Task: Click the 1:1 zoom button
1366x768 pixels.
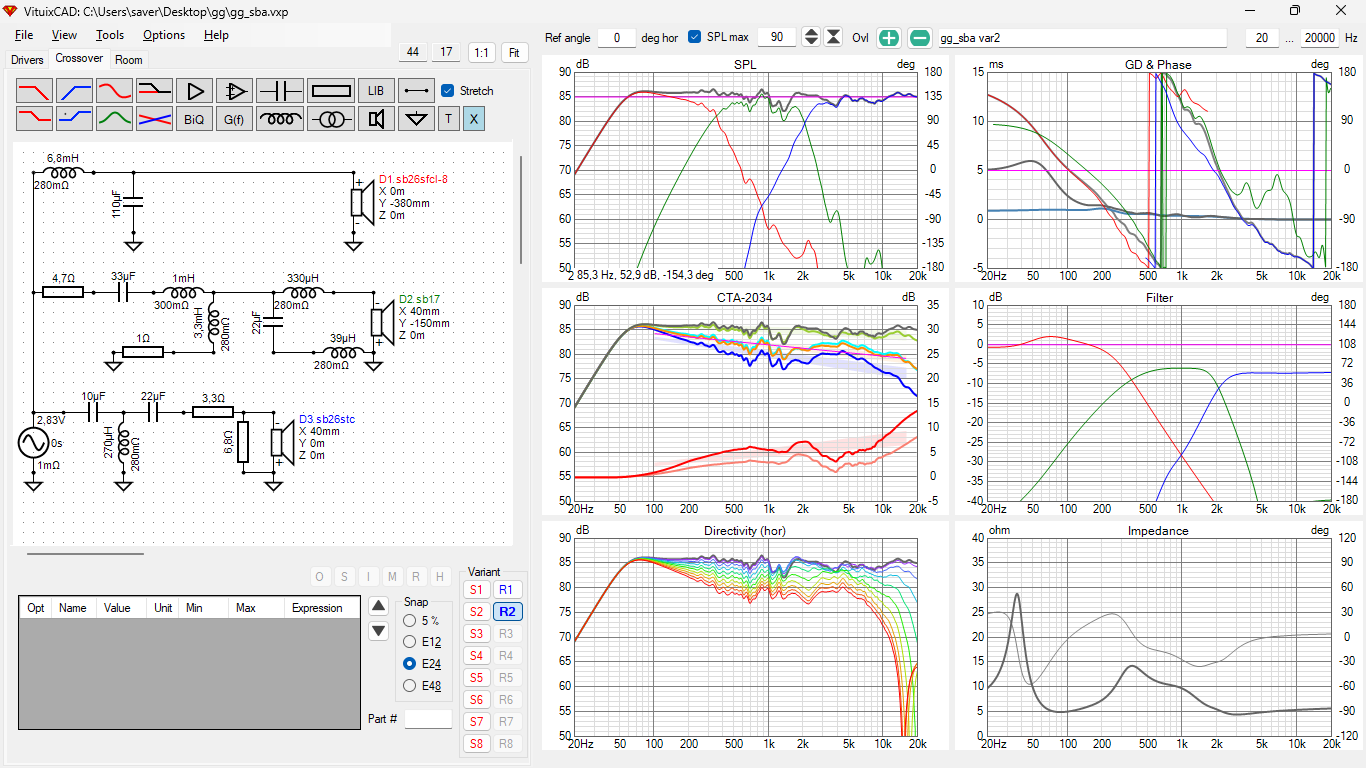Action: click(483, 52)
